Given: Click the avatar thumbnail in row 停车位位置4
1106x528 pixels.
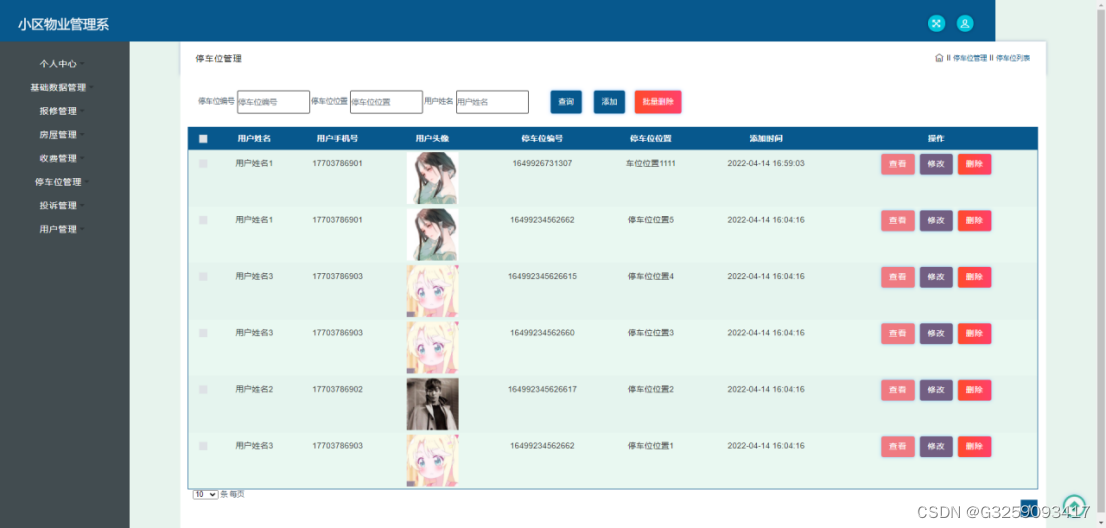Looking at the screenshot, I should pyautogui.click(x=432, y=290).
